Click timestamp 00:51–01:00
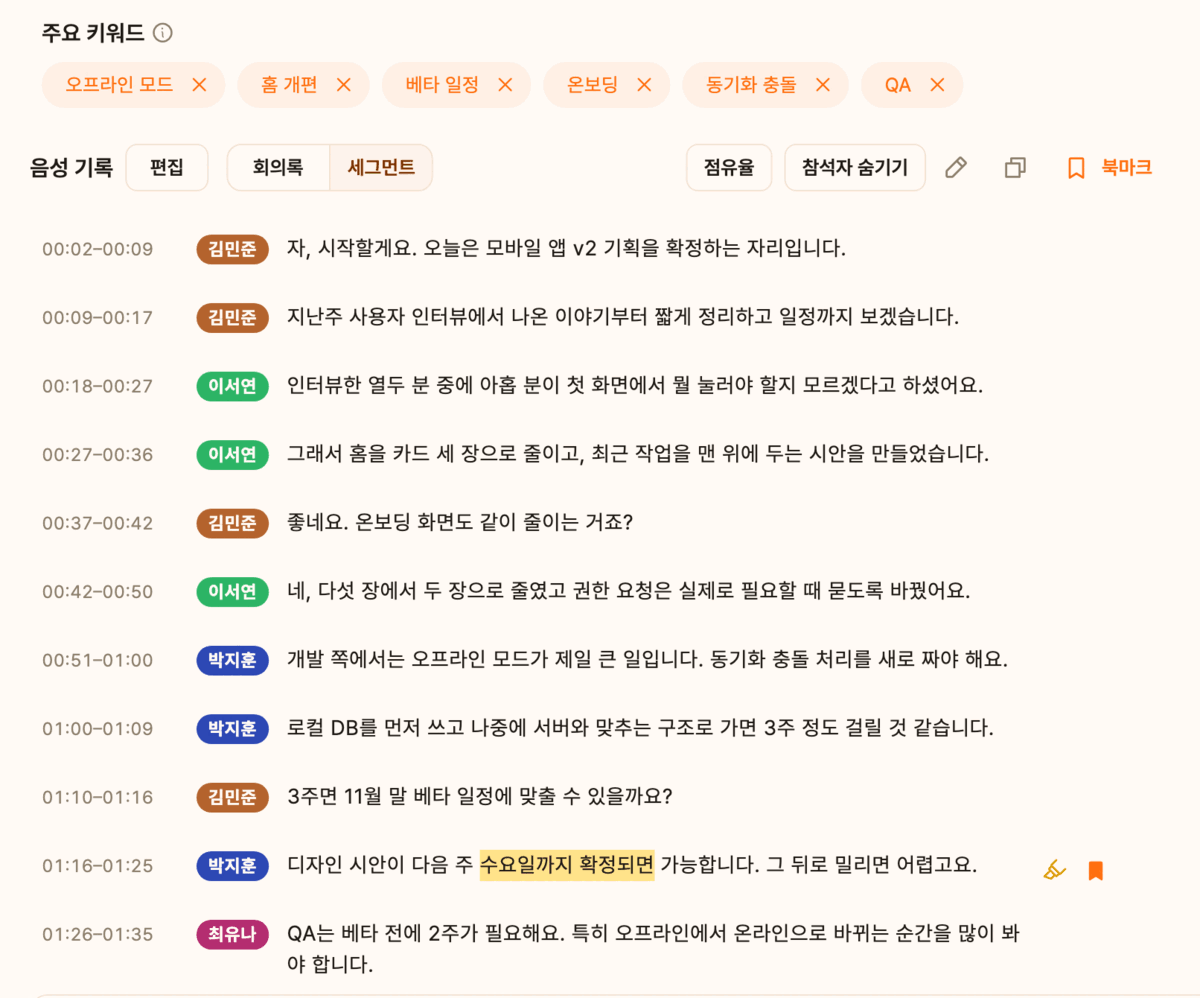The width and height of the screenshot is (1200, 998). tap(97, 660)
